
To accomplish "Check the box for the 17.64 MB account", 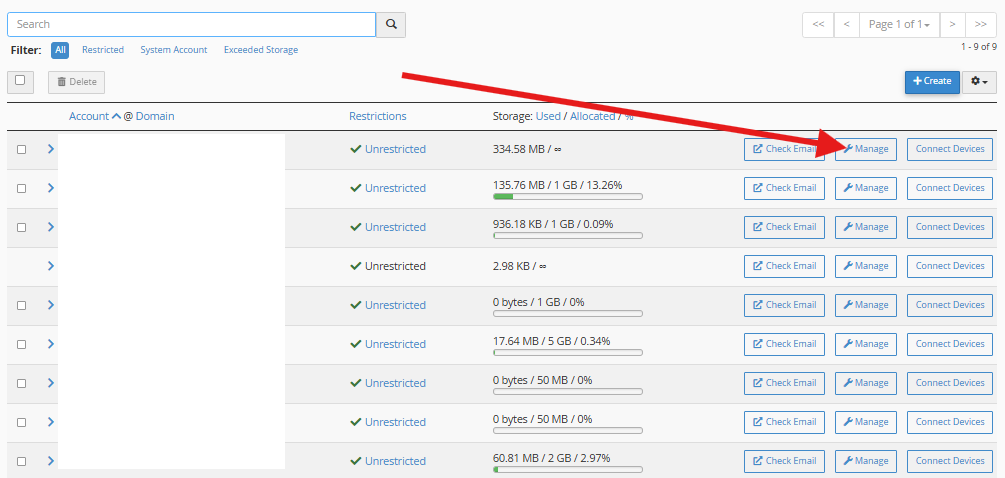I will click(21, 345).
